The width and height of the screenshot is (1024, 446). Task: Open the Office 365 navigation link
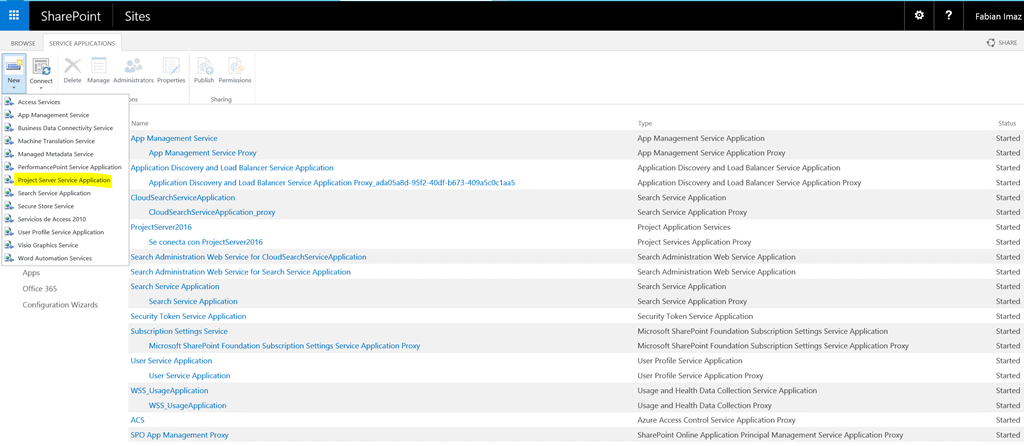(x=41, y=289)
